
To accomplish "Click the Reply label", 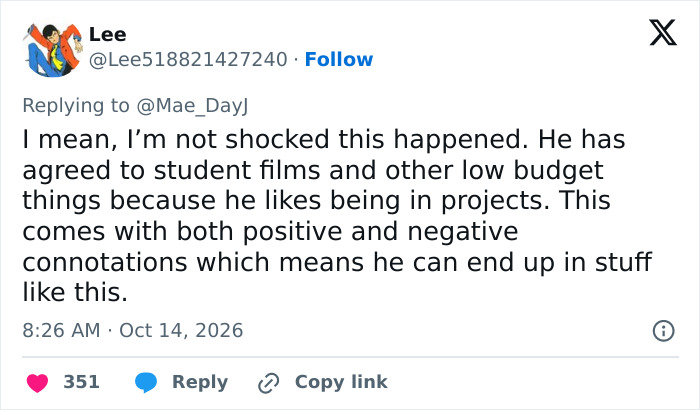I will pos(200,382).
